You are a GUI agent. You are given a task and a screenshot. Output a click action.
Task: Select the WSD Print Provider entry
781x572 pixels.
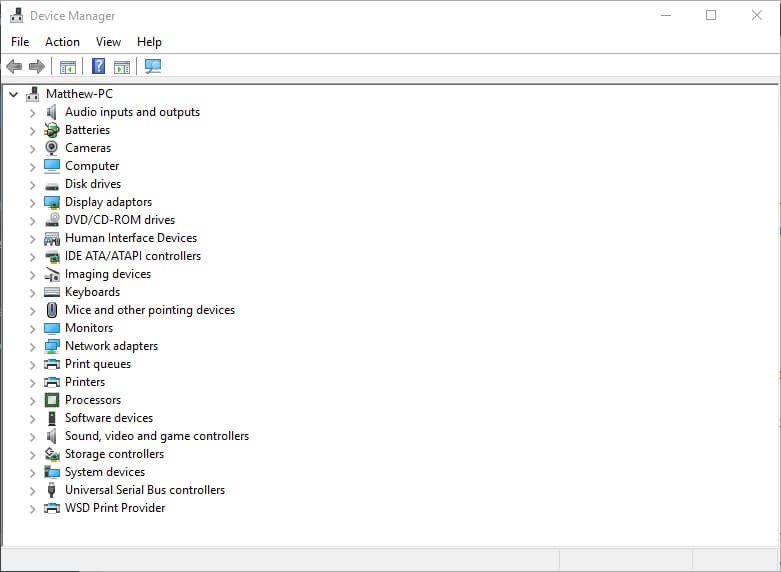point(115,508)
